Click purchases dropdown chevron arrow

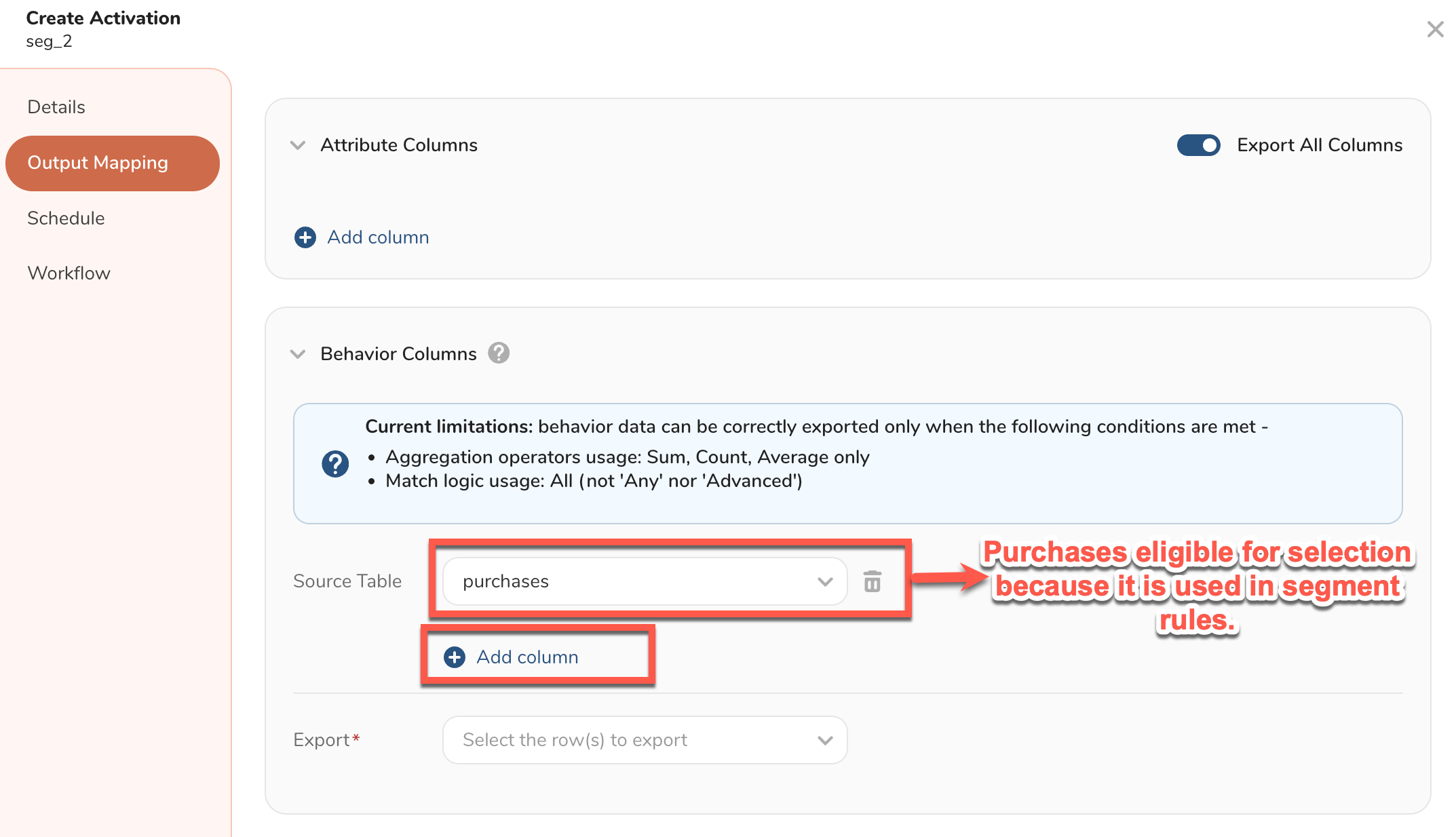coord(825,581)
